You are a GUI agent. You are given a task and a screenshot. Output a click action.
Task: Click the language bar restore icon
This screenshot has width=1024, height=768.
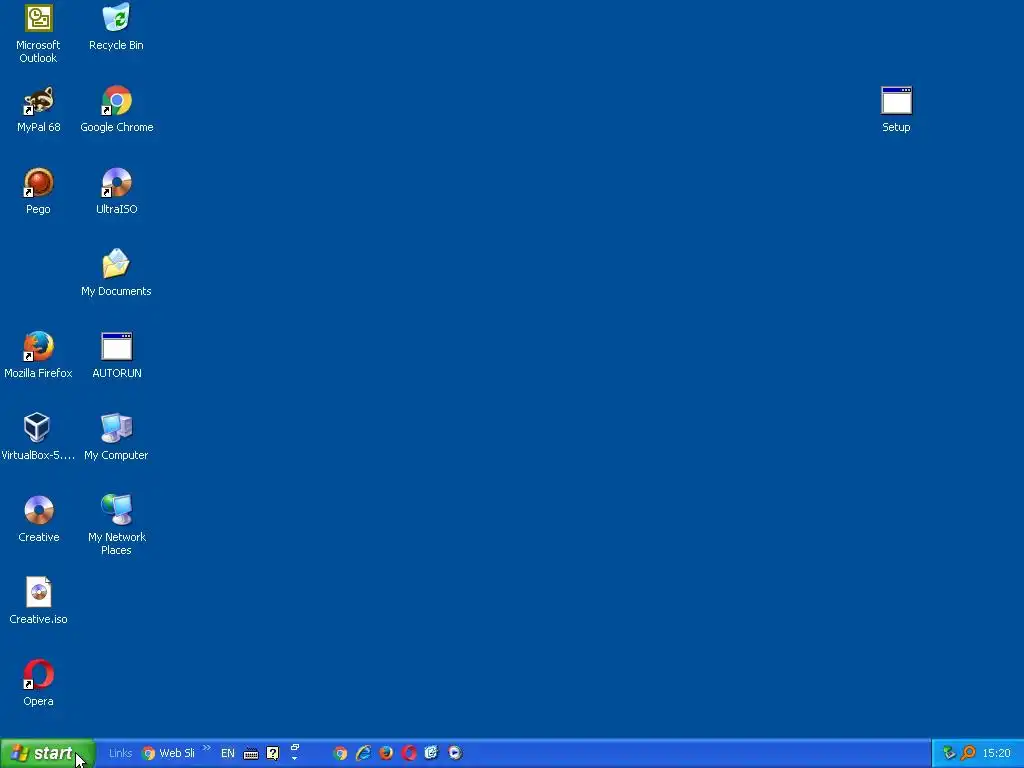coord(295,747)
